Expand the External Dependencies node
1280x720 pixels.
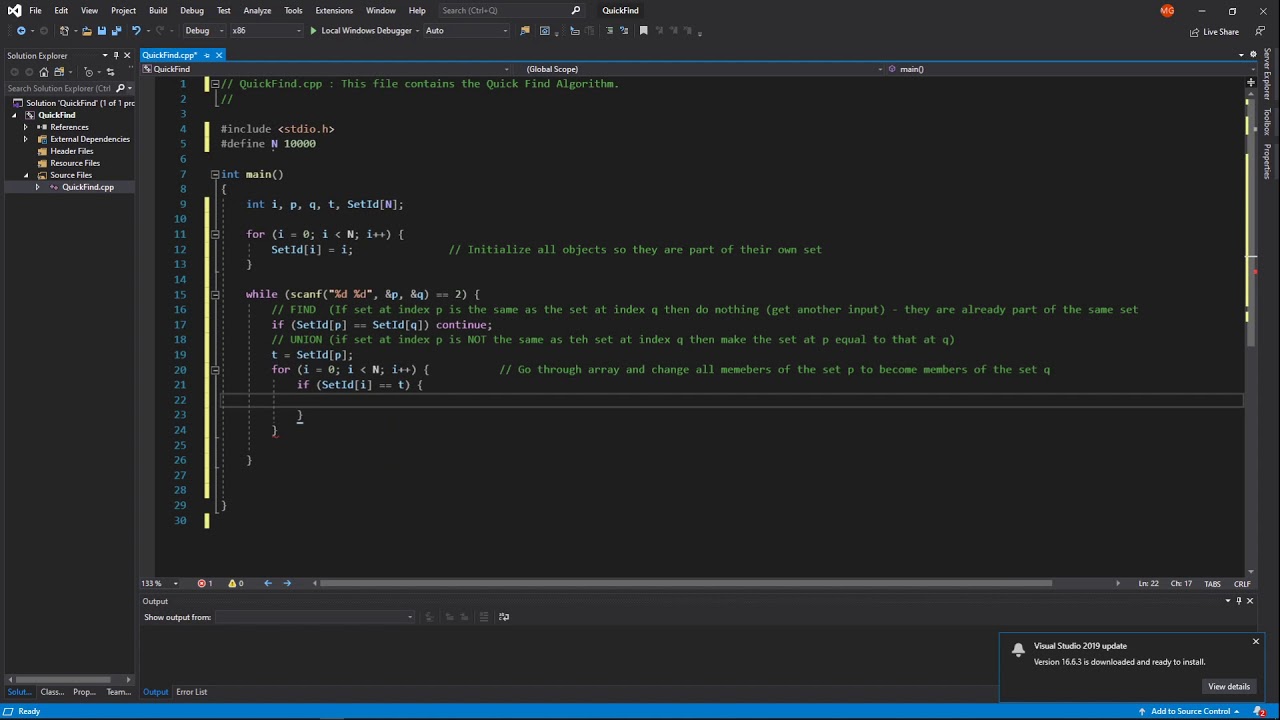click(x=25, y=139)
